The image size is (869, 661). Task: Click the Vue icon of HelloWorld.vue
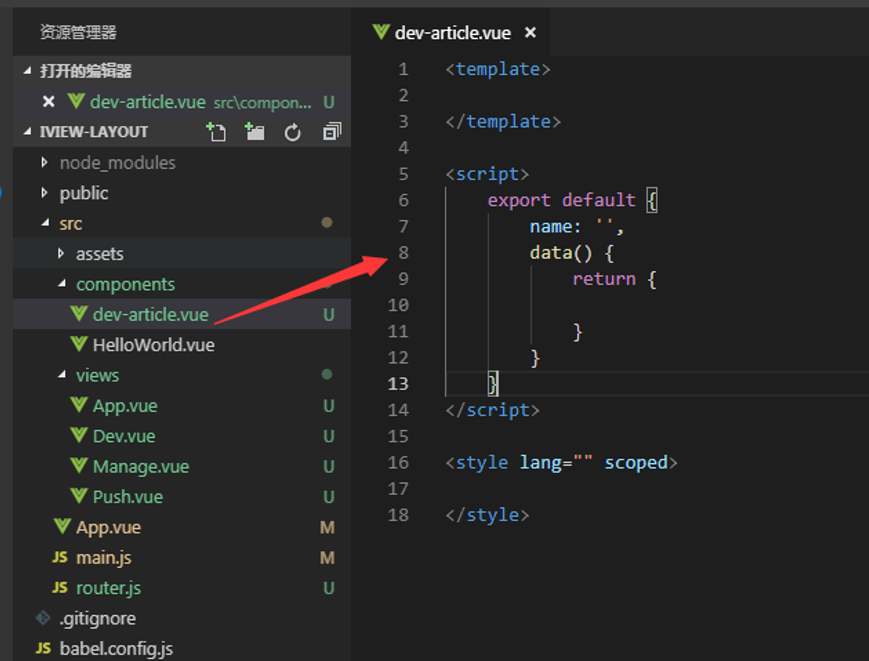[x=79, y=344]
